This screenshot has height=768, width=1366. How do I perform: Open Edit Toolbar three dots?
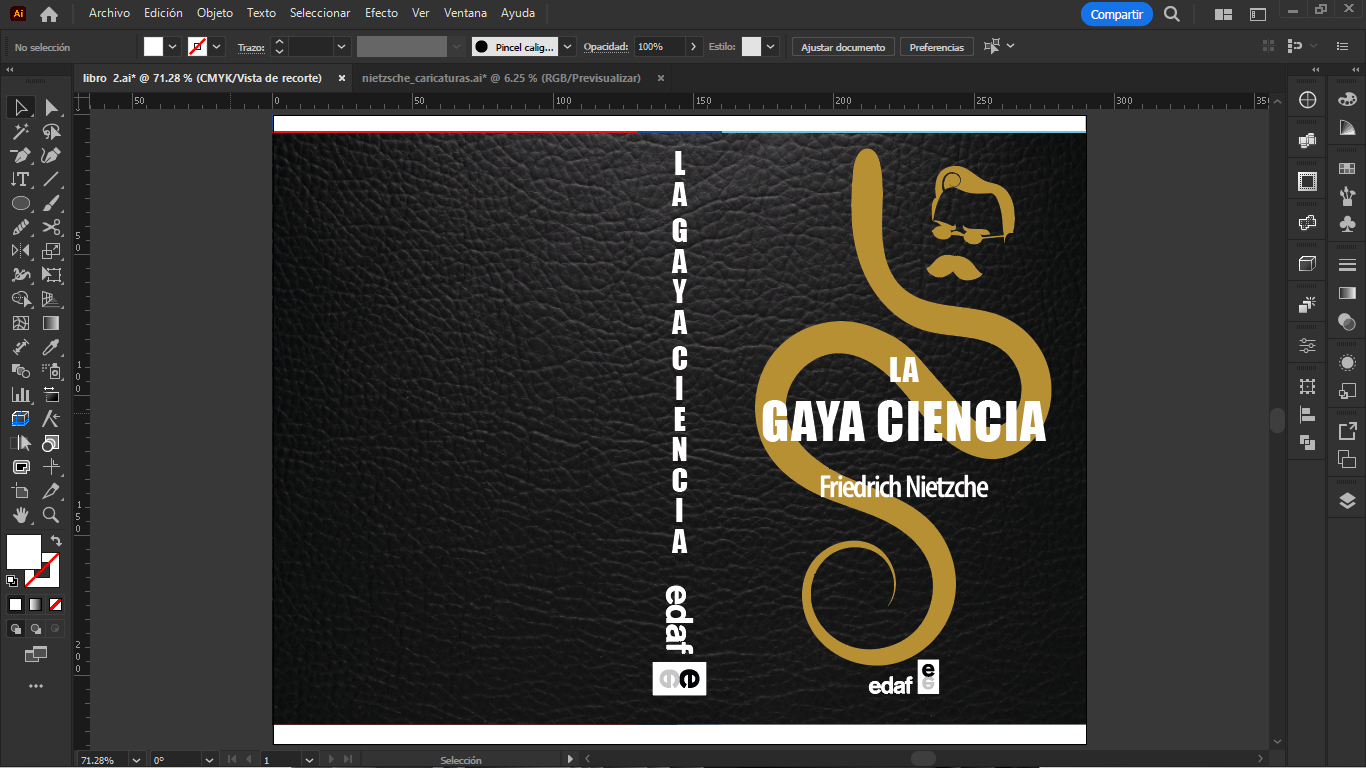(x=36, y=686)
